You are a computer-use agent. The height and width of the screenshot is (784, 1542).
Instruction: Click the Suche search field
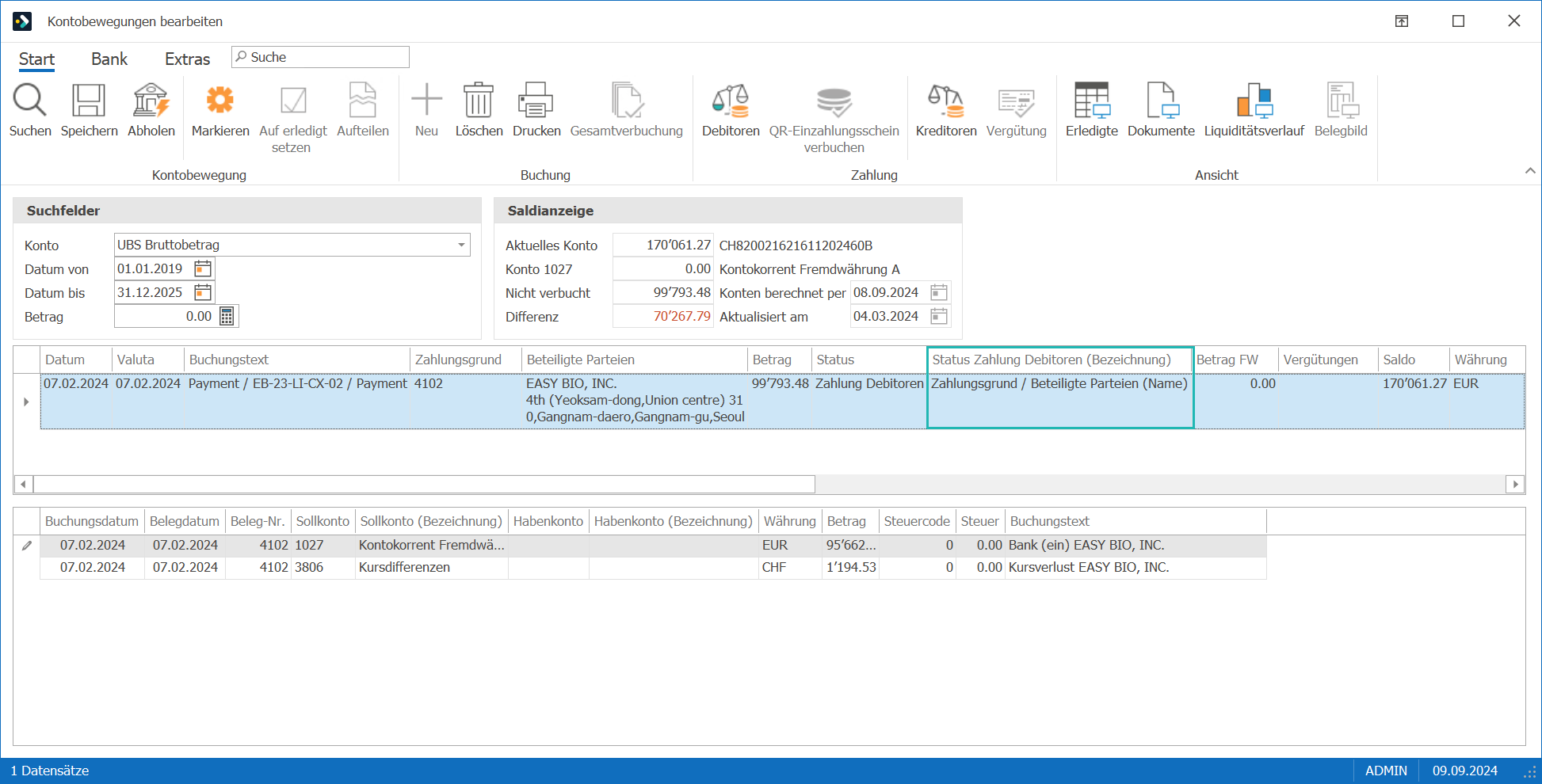(x=320, y=57)
